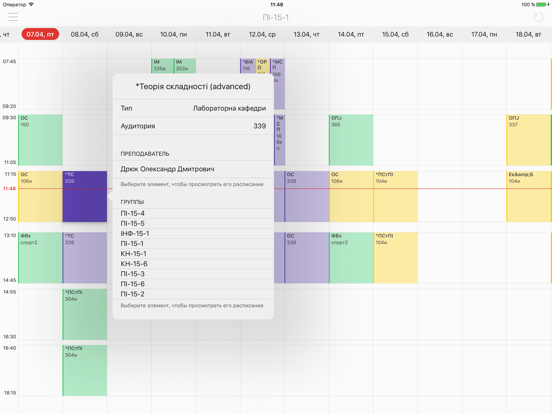Open ОС 106и lesson on 14.04
This screenshot has height=414, width=552.
351,196
